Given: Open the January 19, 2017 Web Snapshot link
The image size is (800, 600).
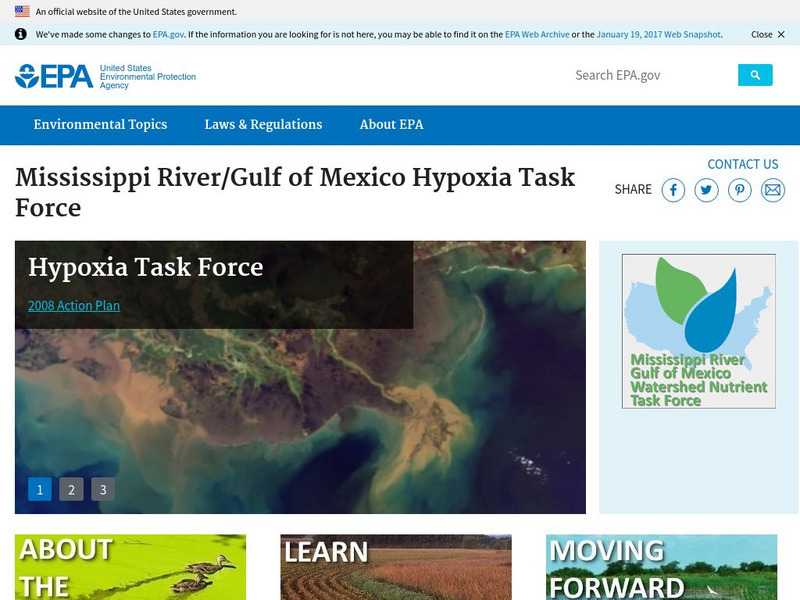Looking at the screenshot, I should click(x=655, y=34).
